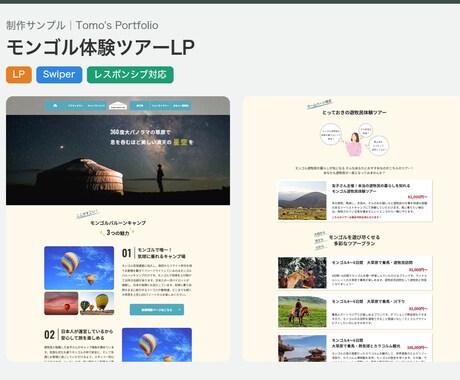
Task: Click the モンゴルを遊び尽くせる heading
Action: [354, 237]
